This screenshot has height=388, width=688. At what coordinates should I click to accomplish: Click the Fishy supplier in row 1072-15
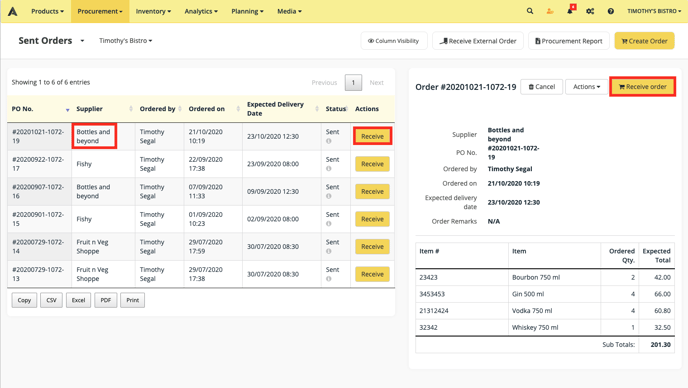point(84,219)
